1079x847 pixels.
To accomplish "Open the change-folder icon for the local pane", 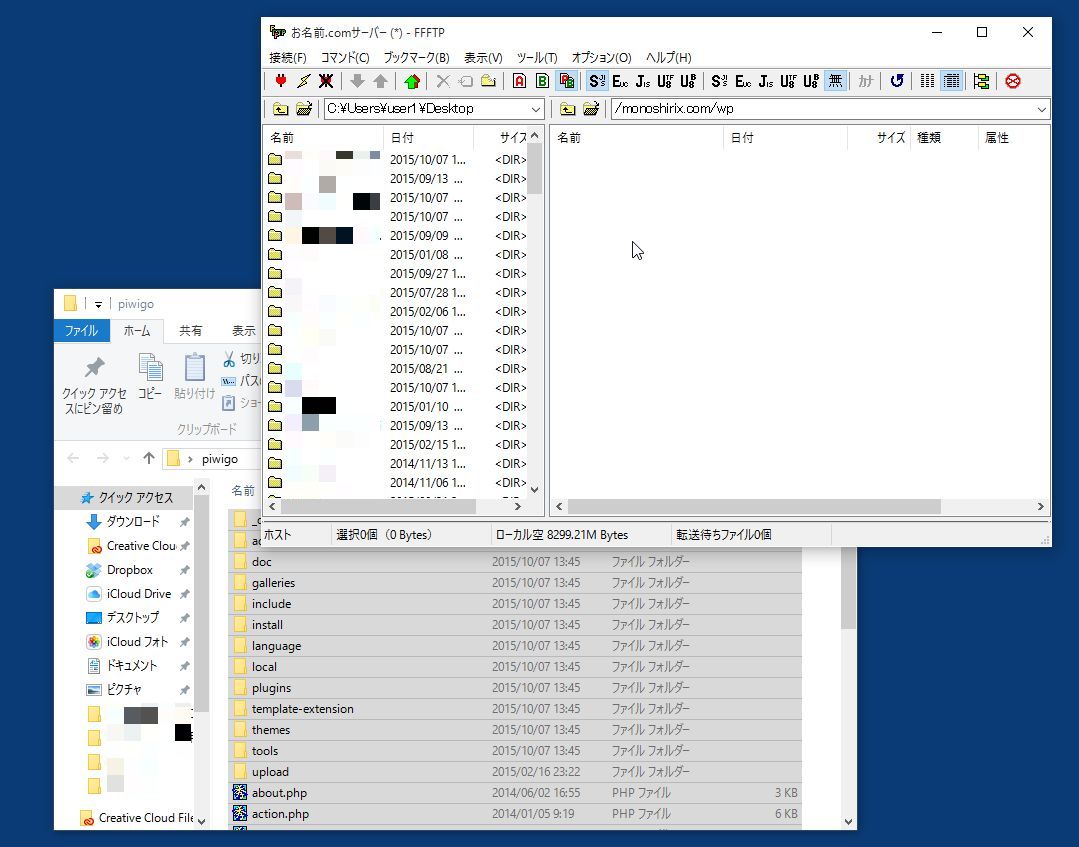I will (303, 109).
